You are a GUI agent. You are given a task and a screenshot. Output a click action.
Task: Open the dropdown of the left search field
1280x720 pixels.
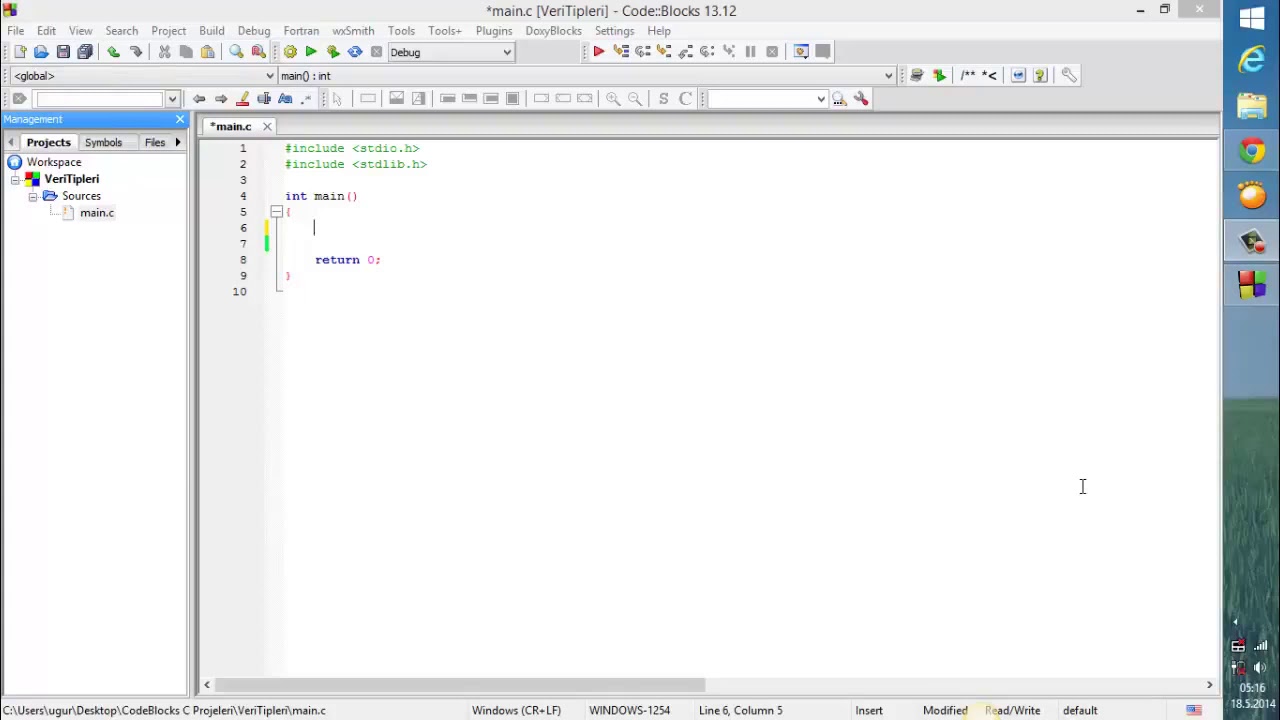[172, 99]
